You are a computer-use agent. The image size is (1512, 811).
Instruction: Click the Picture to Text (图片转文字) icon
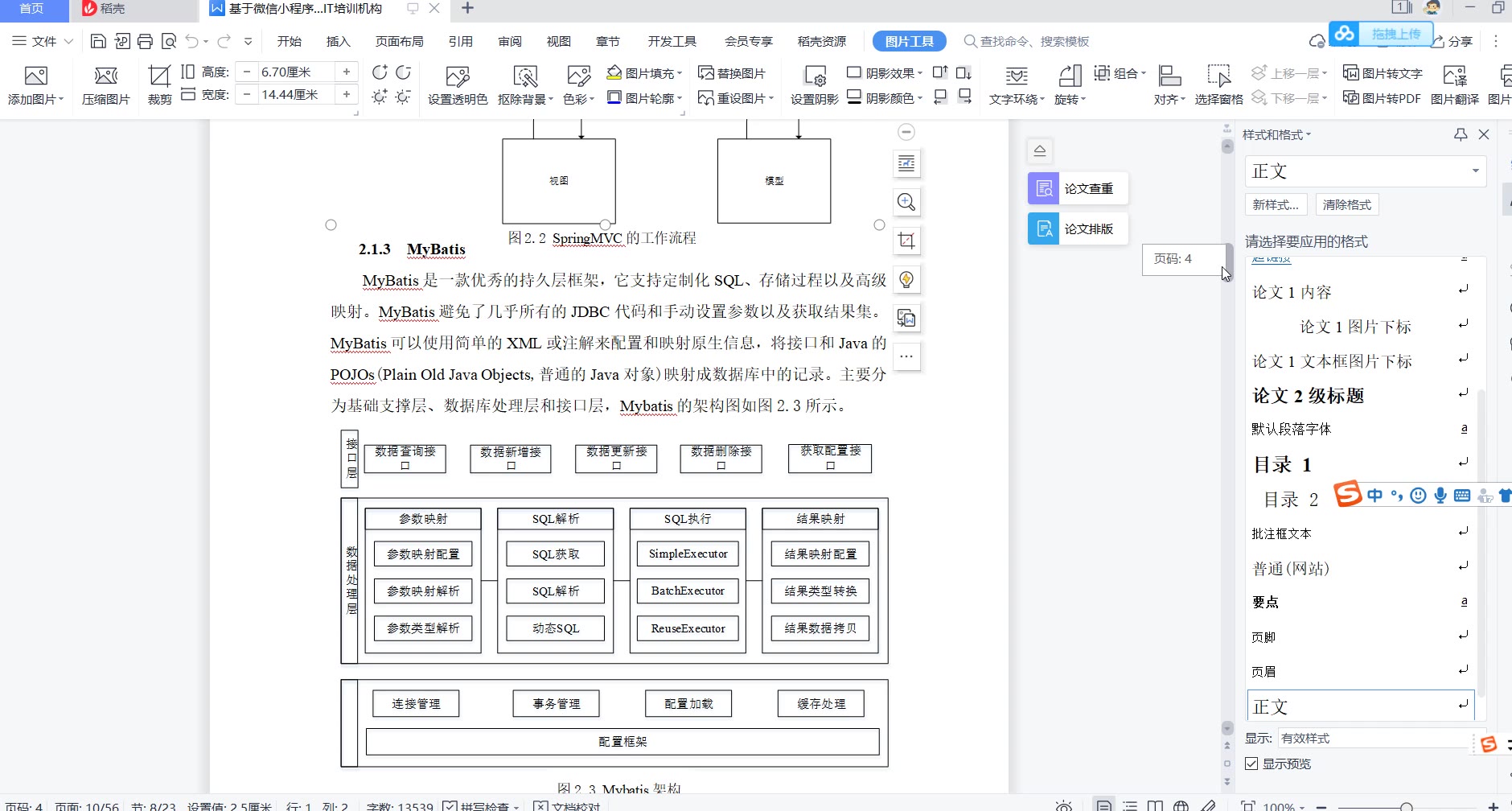coord(1383,73)
